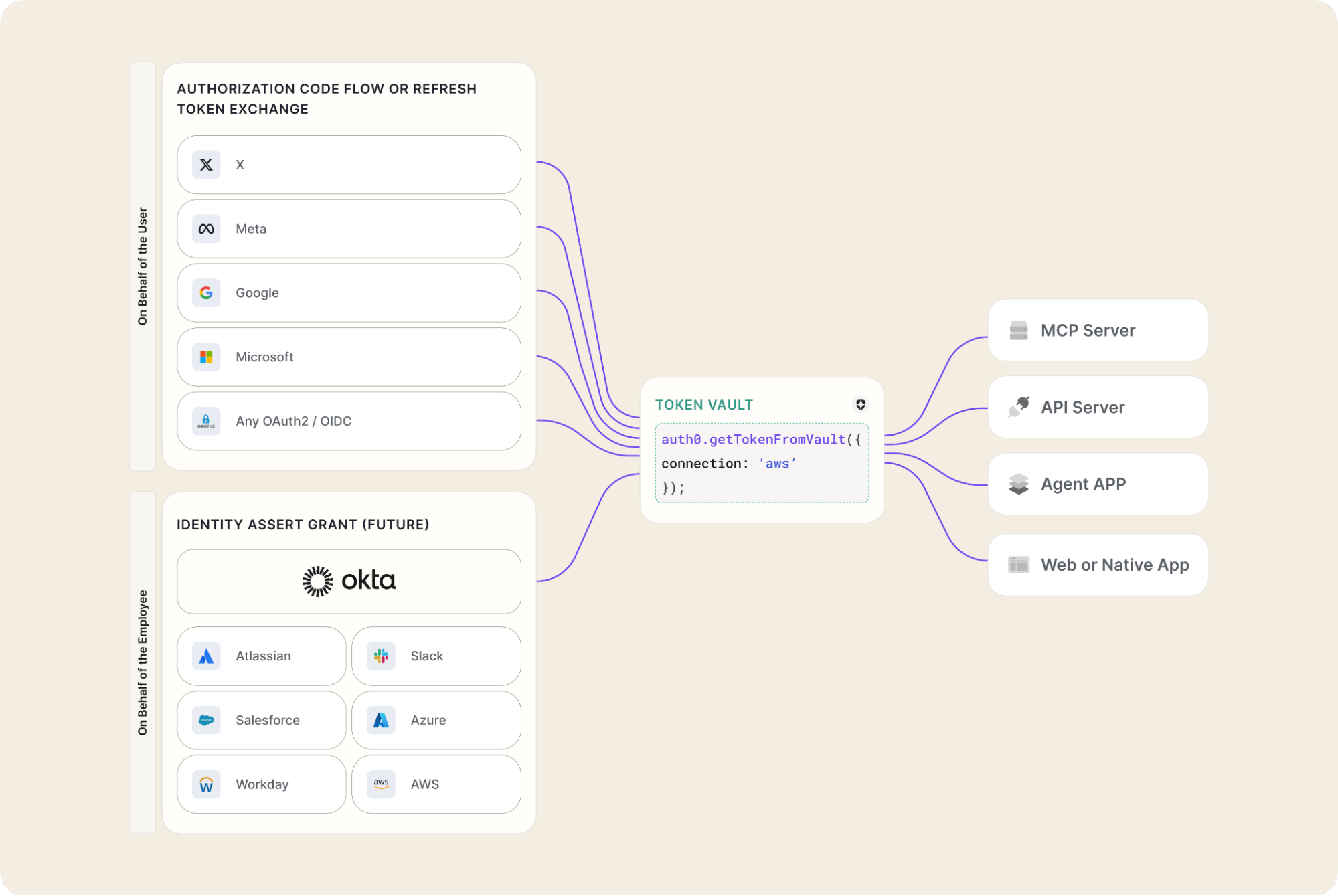Click the OAuth2 padlock icon
The image size is (1338, 896).
point(206,421)
